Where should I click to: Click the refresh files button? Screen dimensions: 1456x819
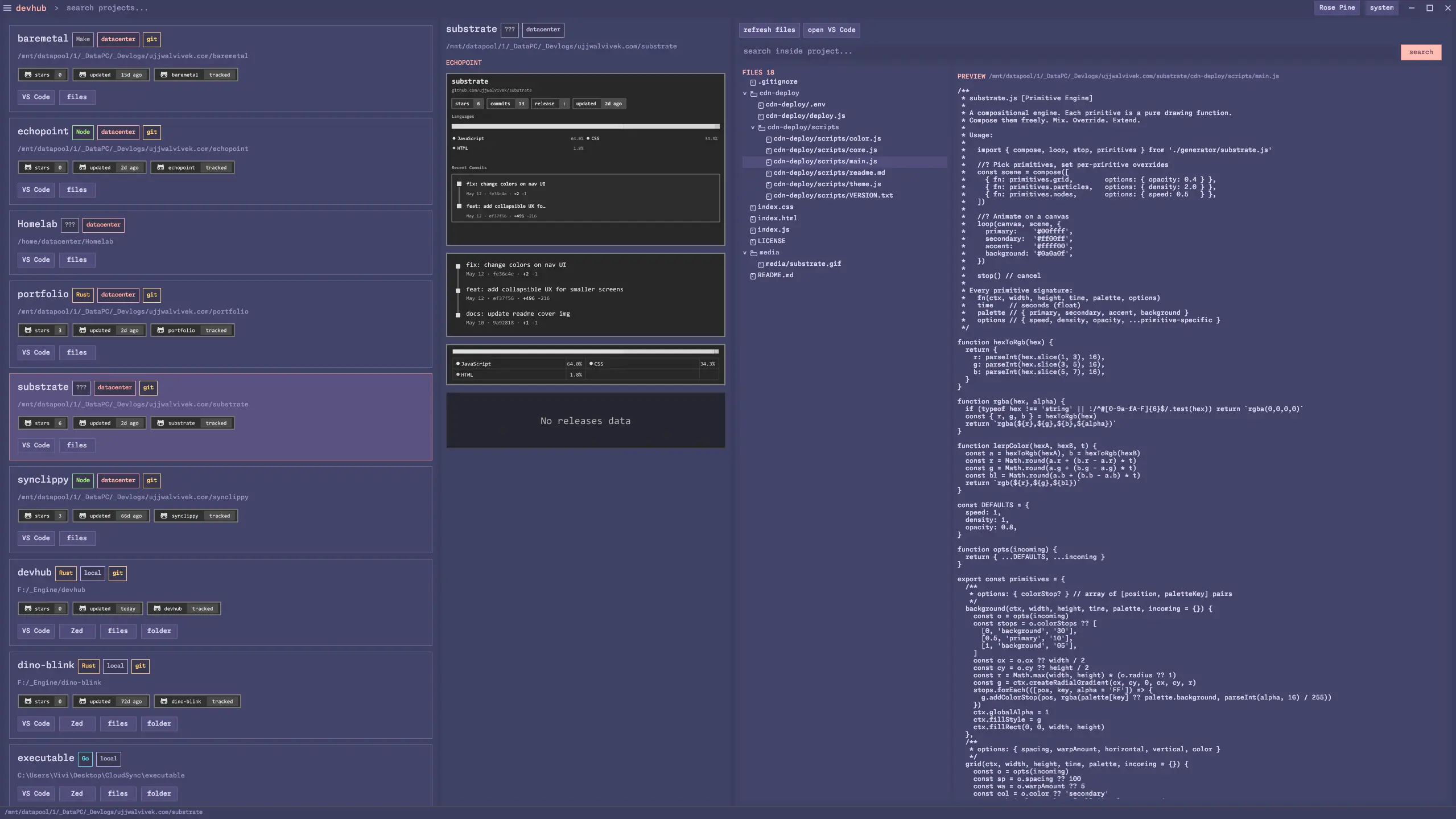point(769,30)
